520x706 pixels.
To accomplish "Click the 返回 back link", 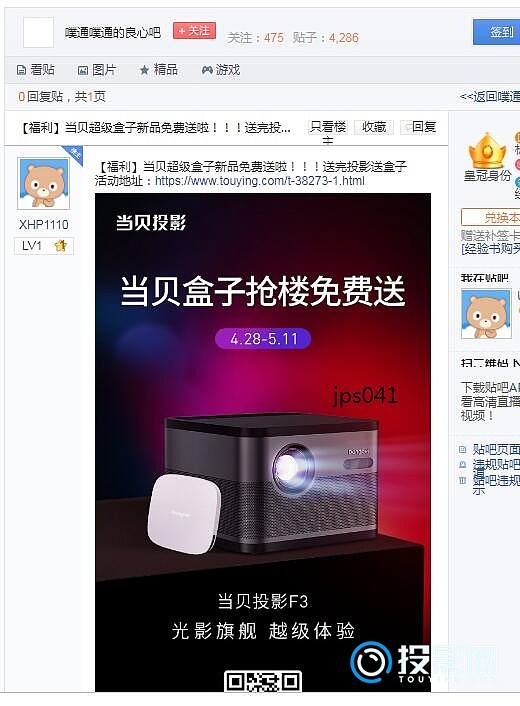I will click(x=490, y=97).
